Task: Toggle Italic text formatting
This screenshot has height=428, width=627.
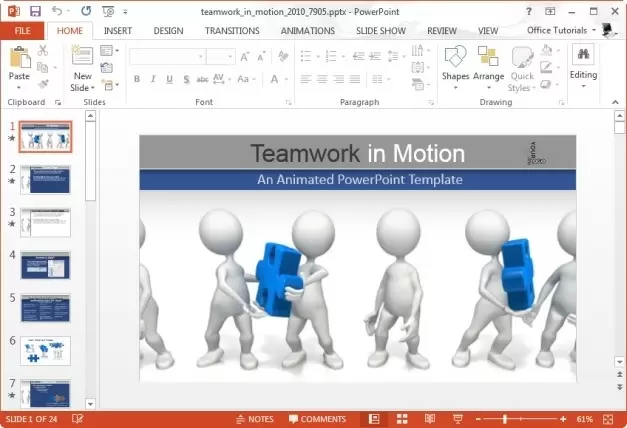Action: coord(152,79)
